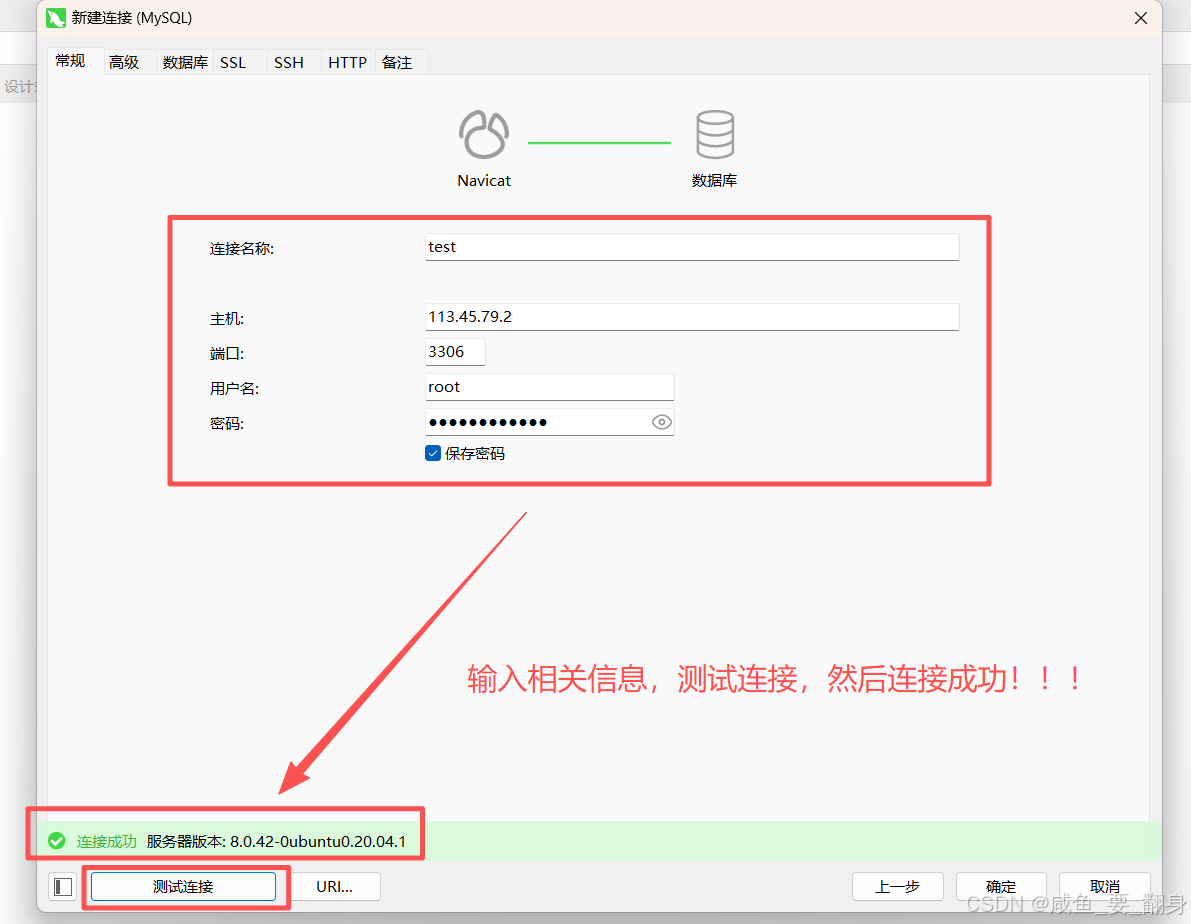Image resolution: width=1191 pixels, height=924 pixels.
Task: Uncheck the 保存密码 checkbox
Action: click(433, 454)
